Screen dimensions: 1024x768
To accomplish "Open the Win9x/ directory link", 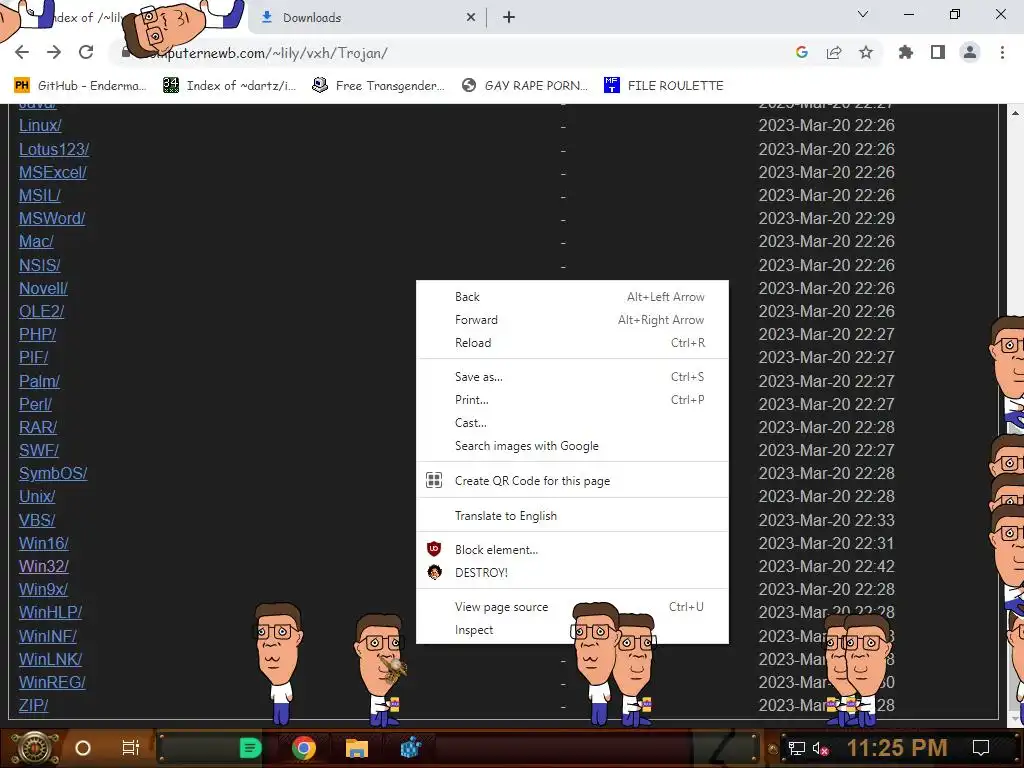I will [x=43, y=589].
